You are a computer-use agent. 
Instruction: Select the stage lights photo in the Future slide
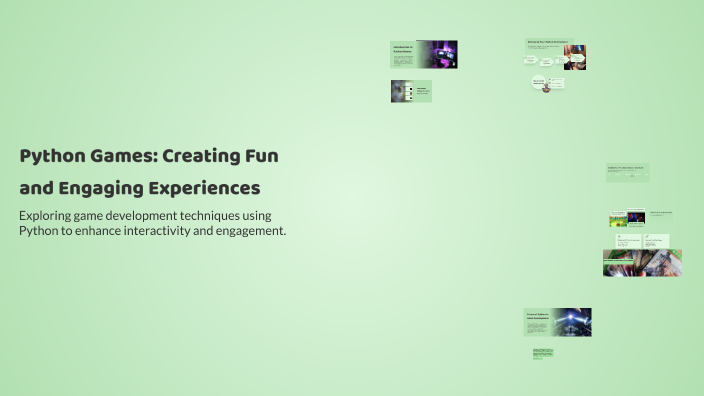tap(571, 322)
